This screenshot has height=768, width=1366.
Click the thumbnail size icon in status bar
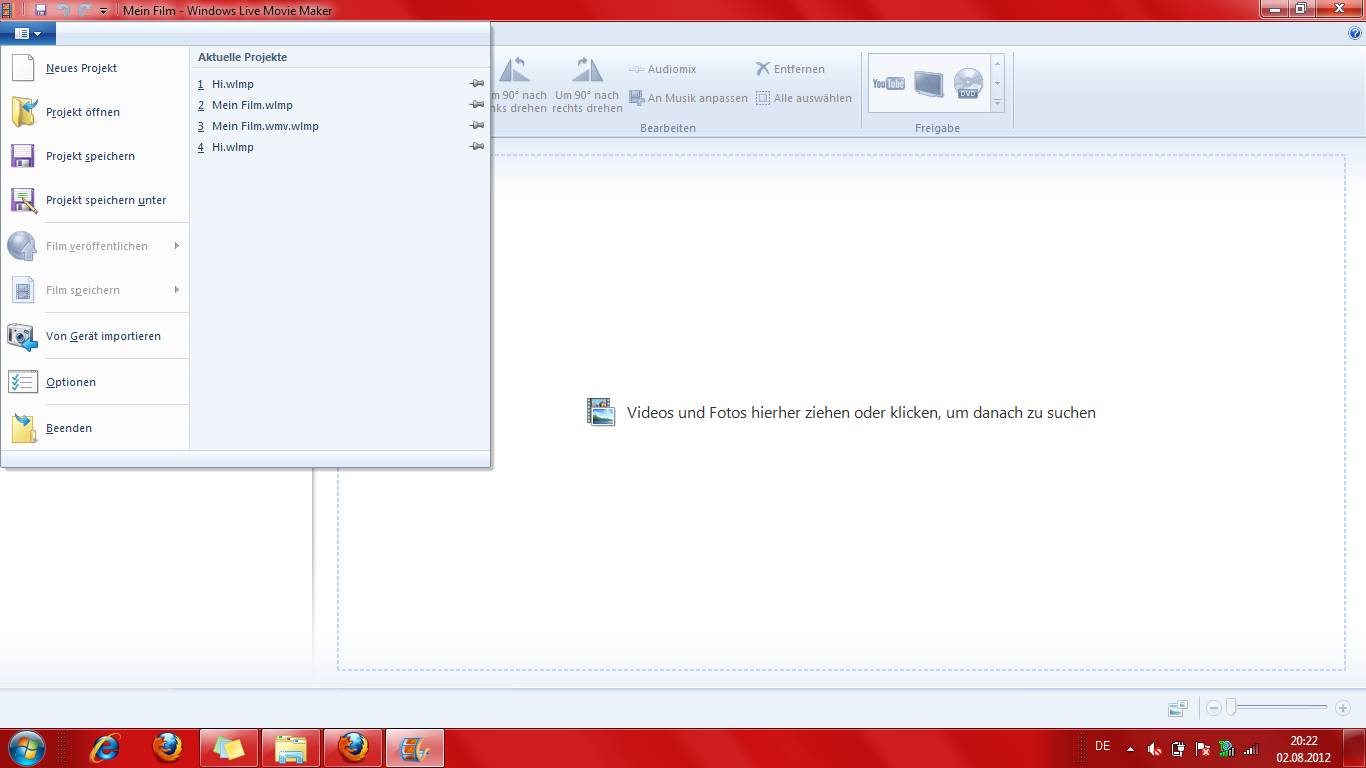pyautogui.click(x=1178, y=708)
